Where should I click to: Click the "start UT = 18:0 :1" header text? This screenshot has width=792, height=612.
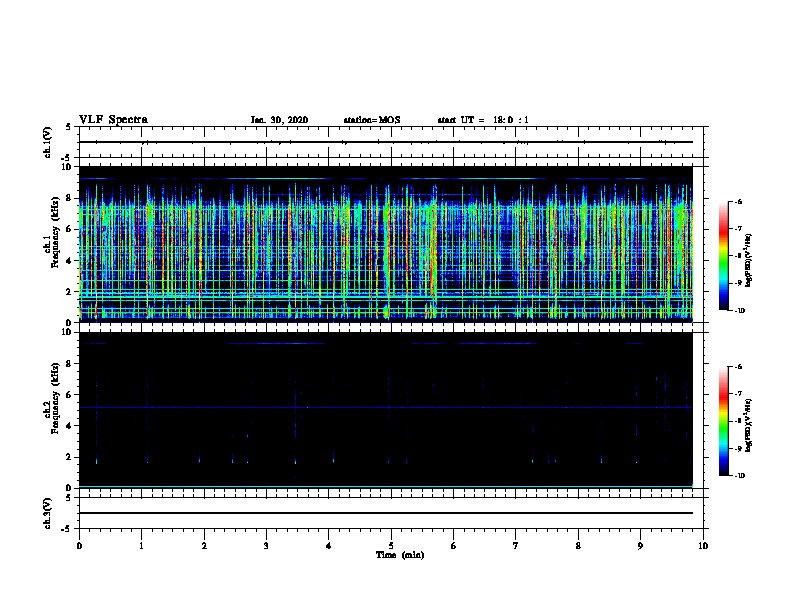pyautogui.click(x=483, y=120)
